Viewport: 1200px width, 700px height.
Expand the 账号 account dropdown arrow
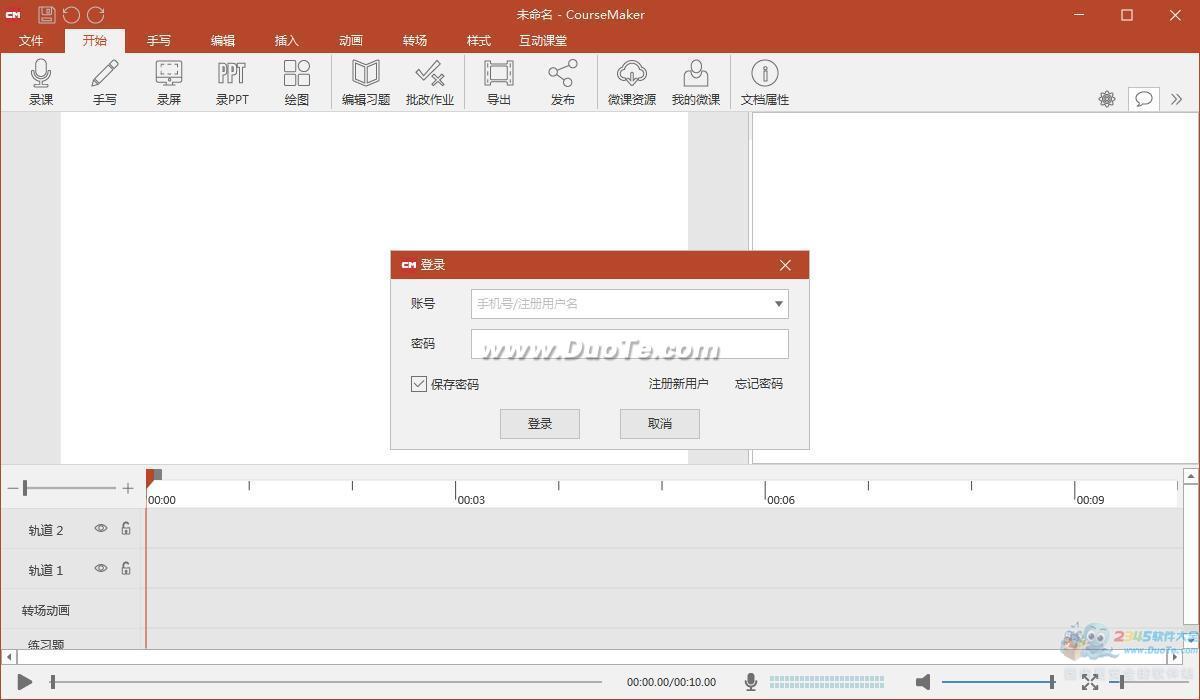point(779,304)
